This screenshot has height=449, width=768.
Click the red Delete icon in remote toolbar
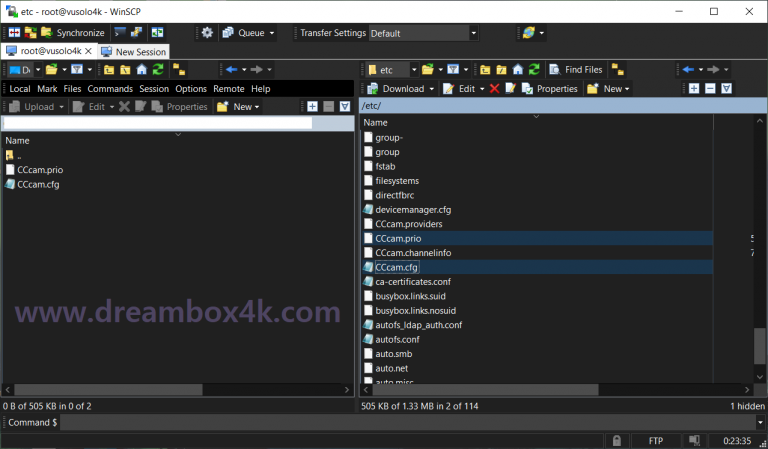[495, 89]
